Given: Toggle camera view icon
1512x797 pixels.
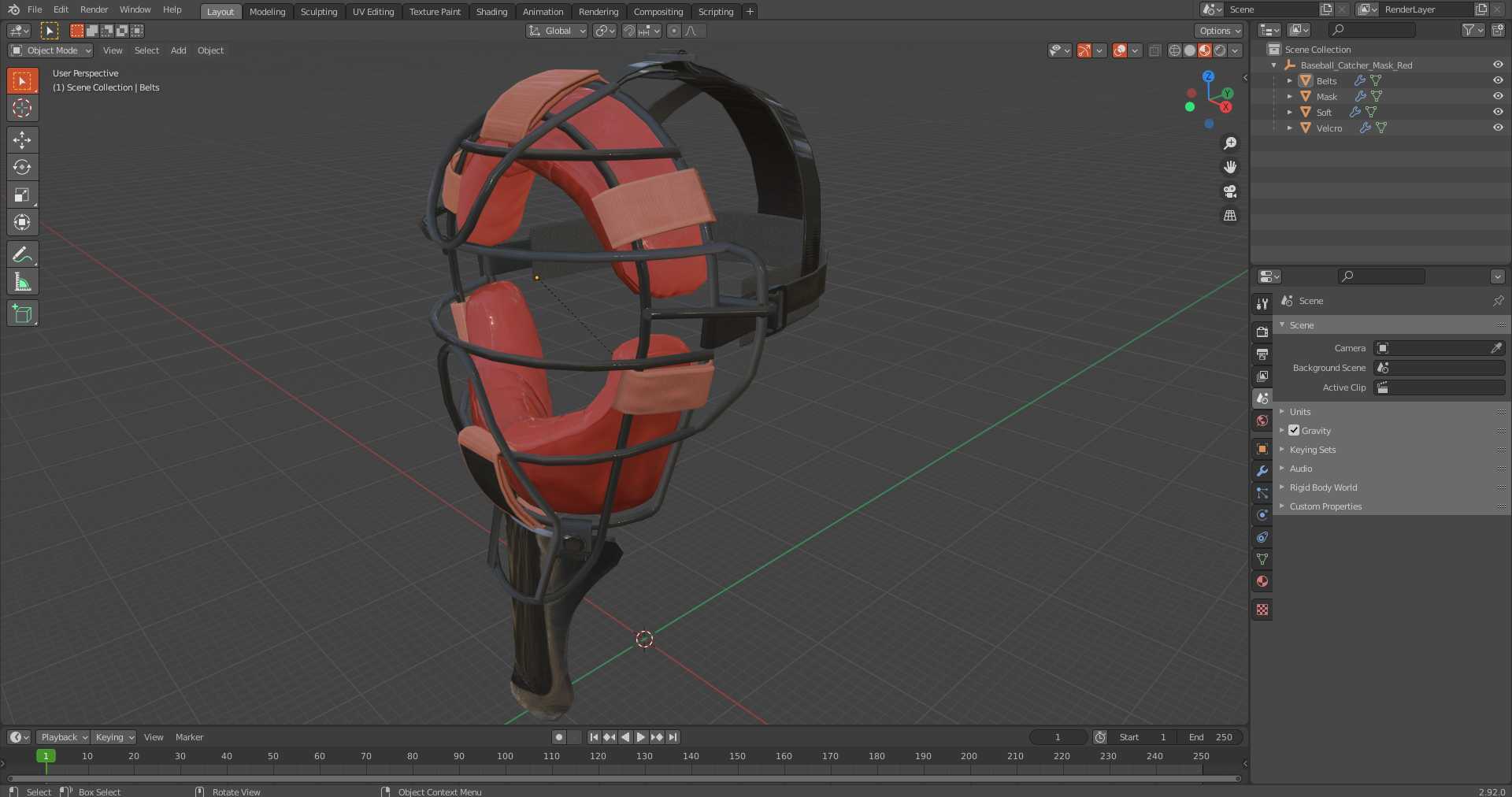Looking at the screenshot, I should (x=1230, y=191).
